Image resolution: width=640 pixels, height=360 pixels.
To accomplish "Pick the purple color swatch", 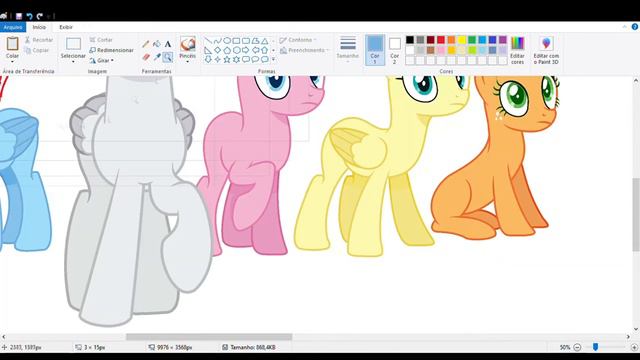I will [x=503, y=40].
